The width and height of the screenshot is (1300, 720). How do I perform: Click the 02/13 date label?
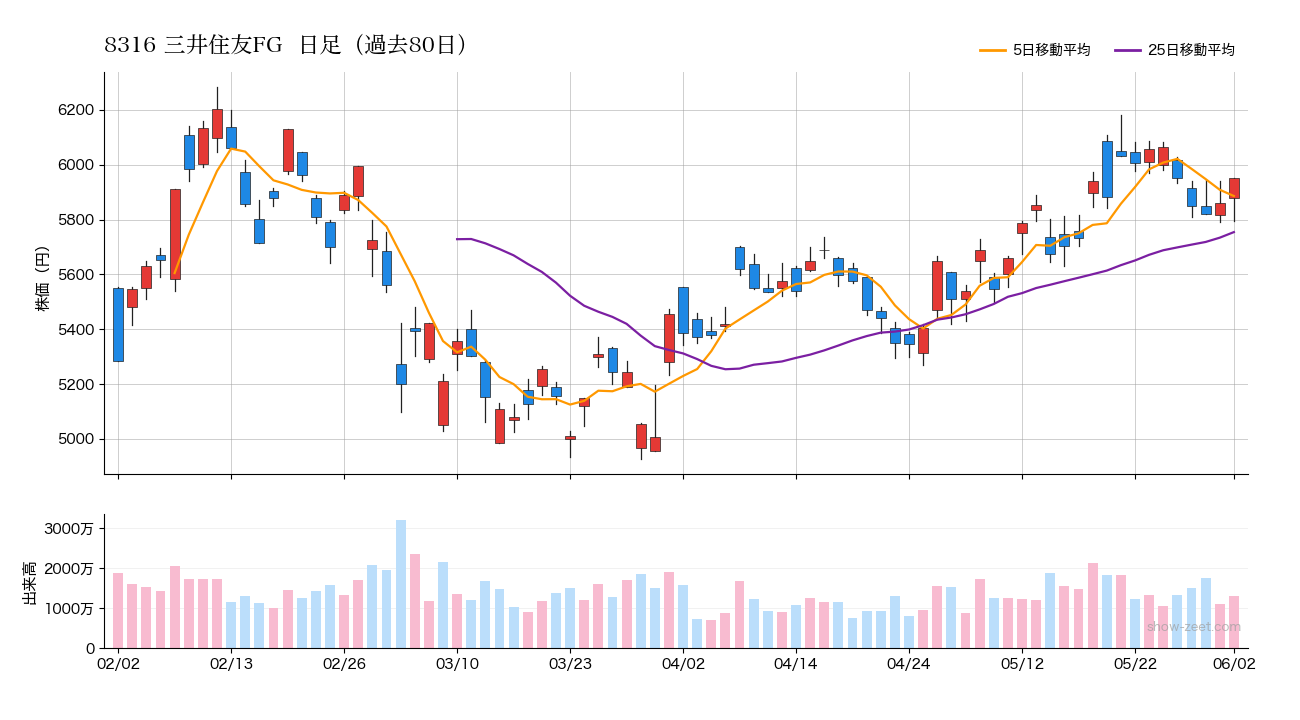(x=231, y=663)
